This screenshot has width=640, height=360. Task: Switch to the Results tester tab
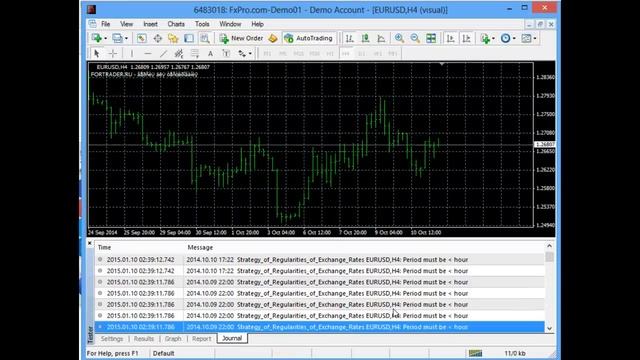[144, 339]
